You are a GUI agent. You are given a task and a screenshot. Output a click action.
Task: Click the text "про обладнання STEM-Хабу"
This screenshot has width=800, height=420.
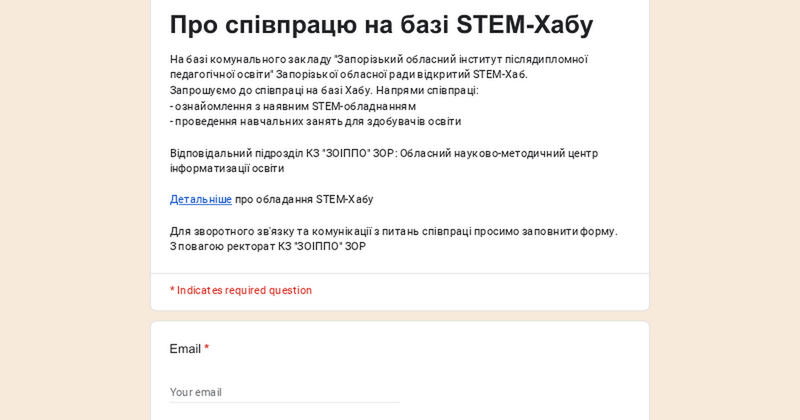(304, 199)
